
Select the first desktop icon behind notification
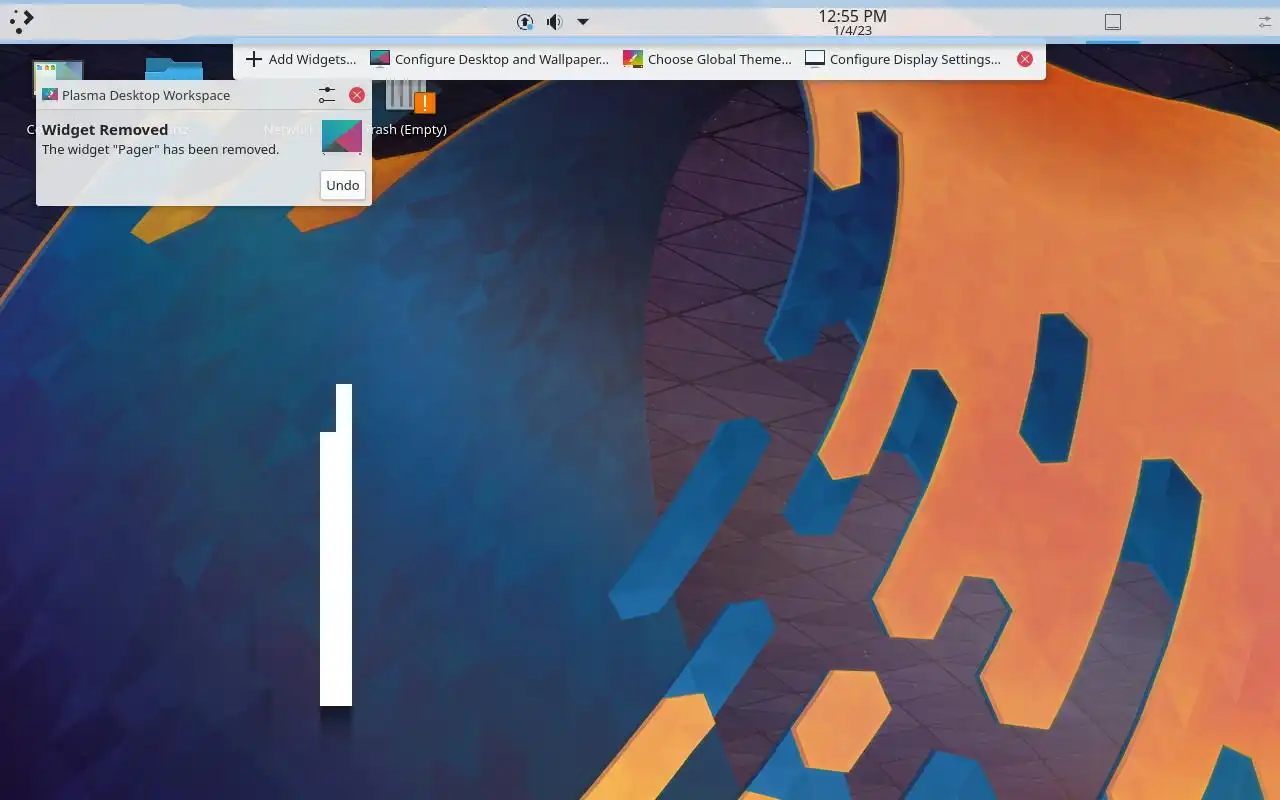pos(58,70)
